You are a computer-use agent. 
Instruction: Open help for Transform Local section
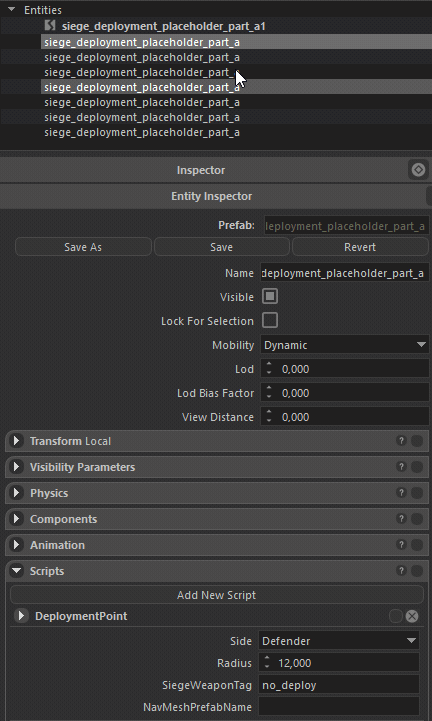pyautogui.click(x=401, y=441)
